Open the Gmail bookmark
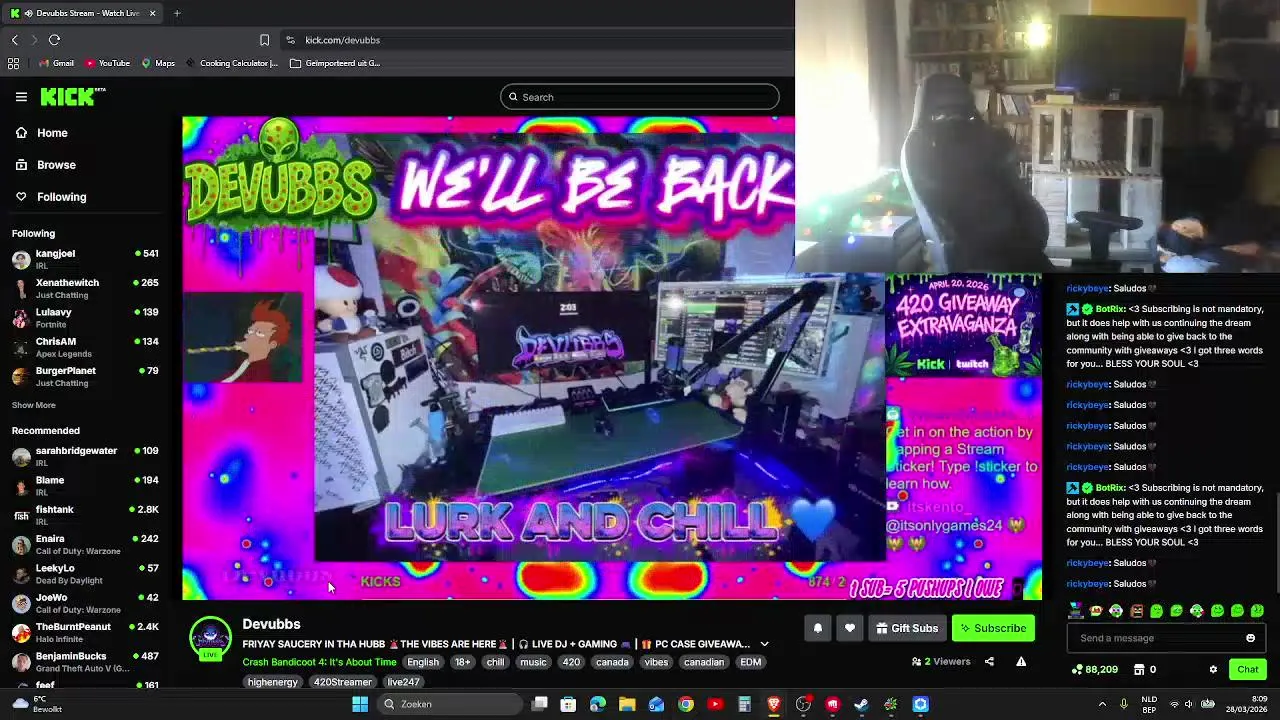 pos(56,63)
